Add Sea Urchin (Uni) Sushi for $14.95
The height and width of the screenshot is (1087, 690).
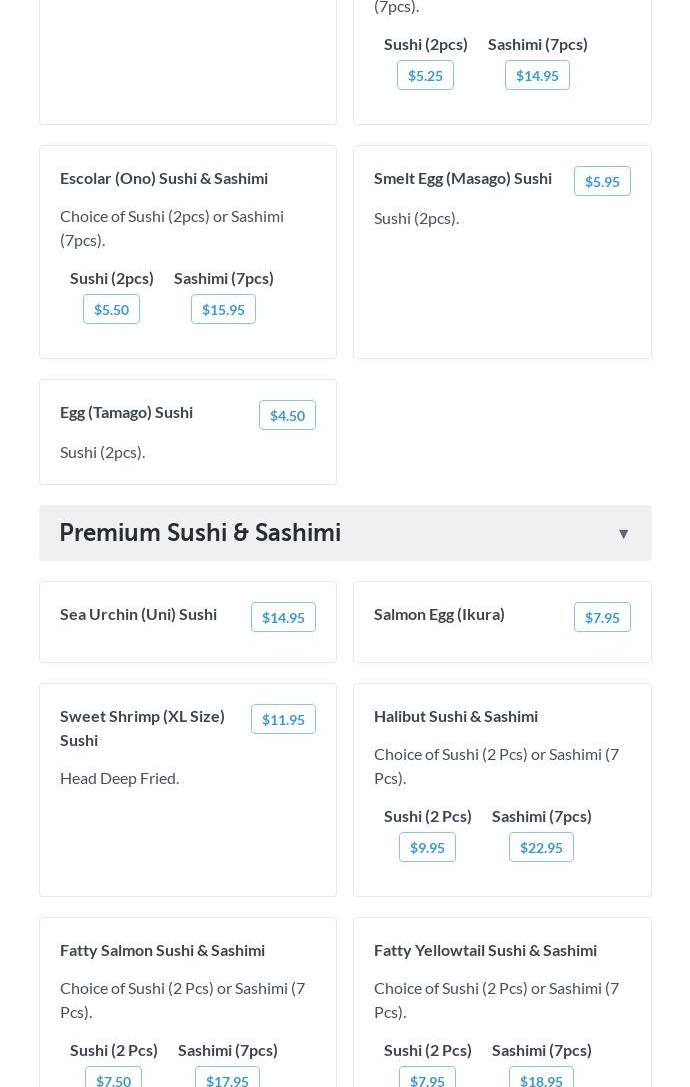(x=283, y=617)
